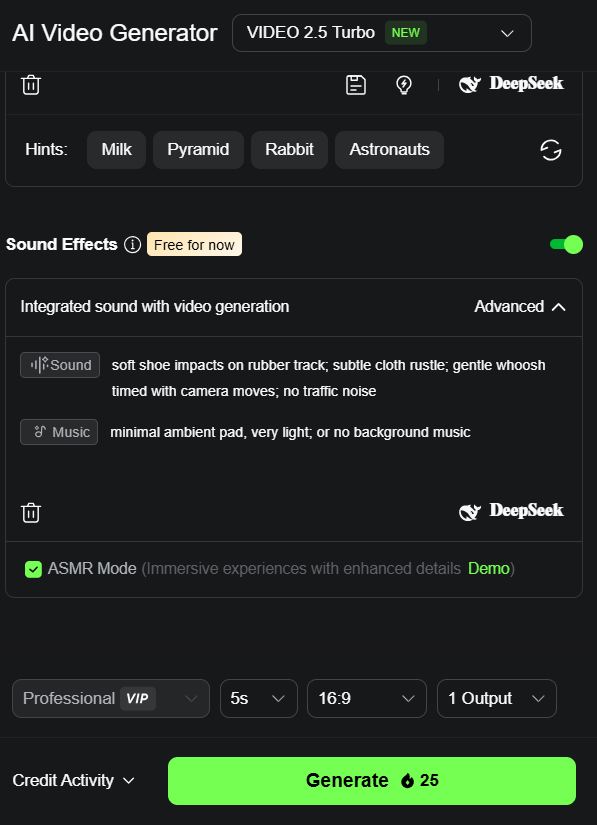Click the DeepSeek logo in the sound panel

511,511
